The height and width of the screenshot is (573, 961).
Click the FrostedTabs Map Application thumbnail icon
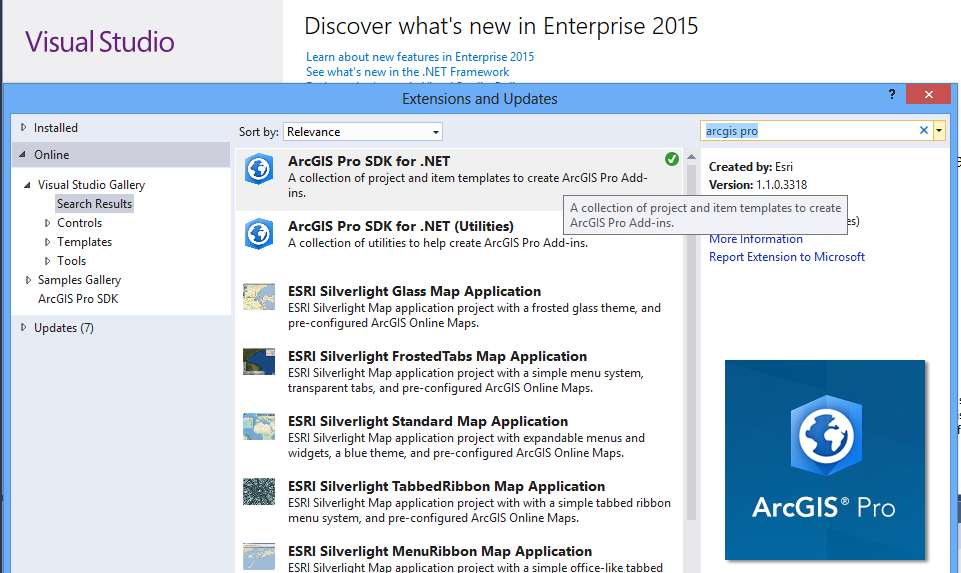259,361
